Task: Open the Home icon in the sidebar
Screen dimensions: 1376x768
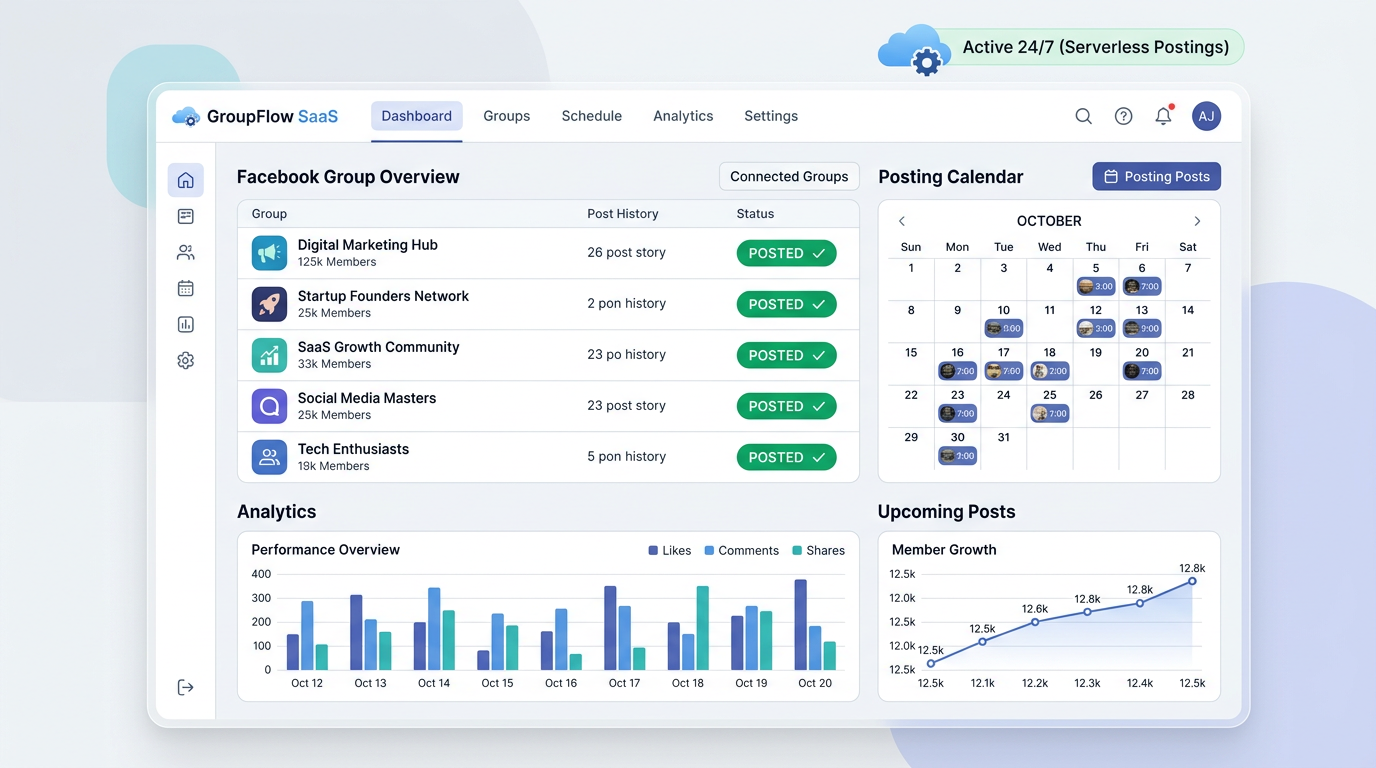Action: (x=185, y=179)
